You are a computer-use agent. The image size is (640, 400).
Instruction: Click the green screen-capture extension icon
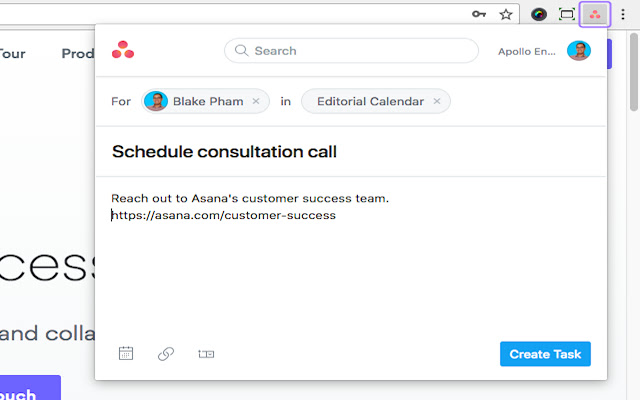pos(567,15)
